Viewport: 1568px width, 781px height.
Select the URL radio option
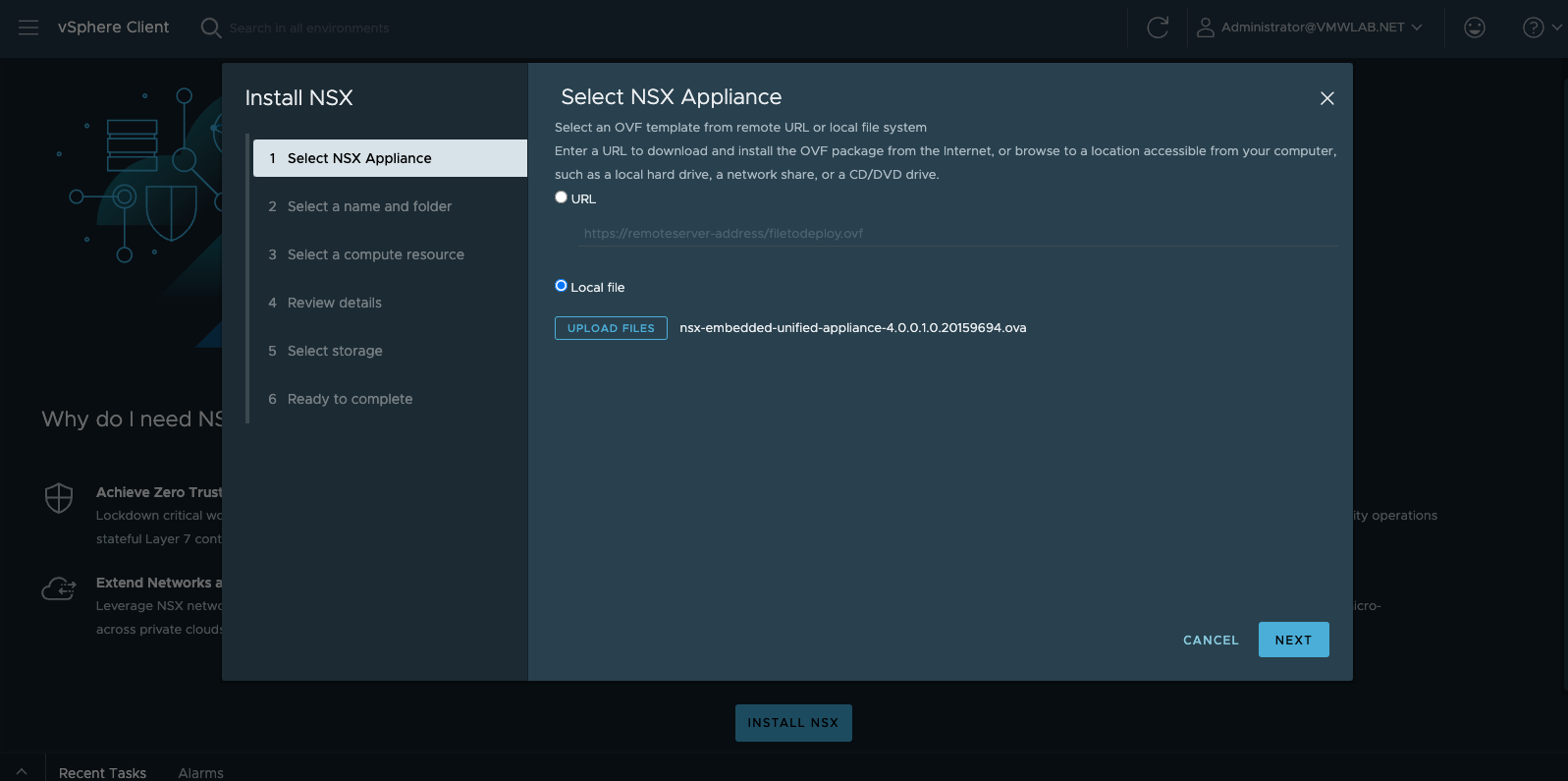coord(561,197)
